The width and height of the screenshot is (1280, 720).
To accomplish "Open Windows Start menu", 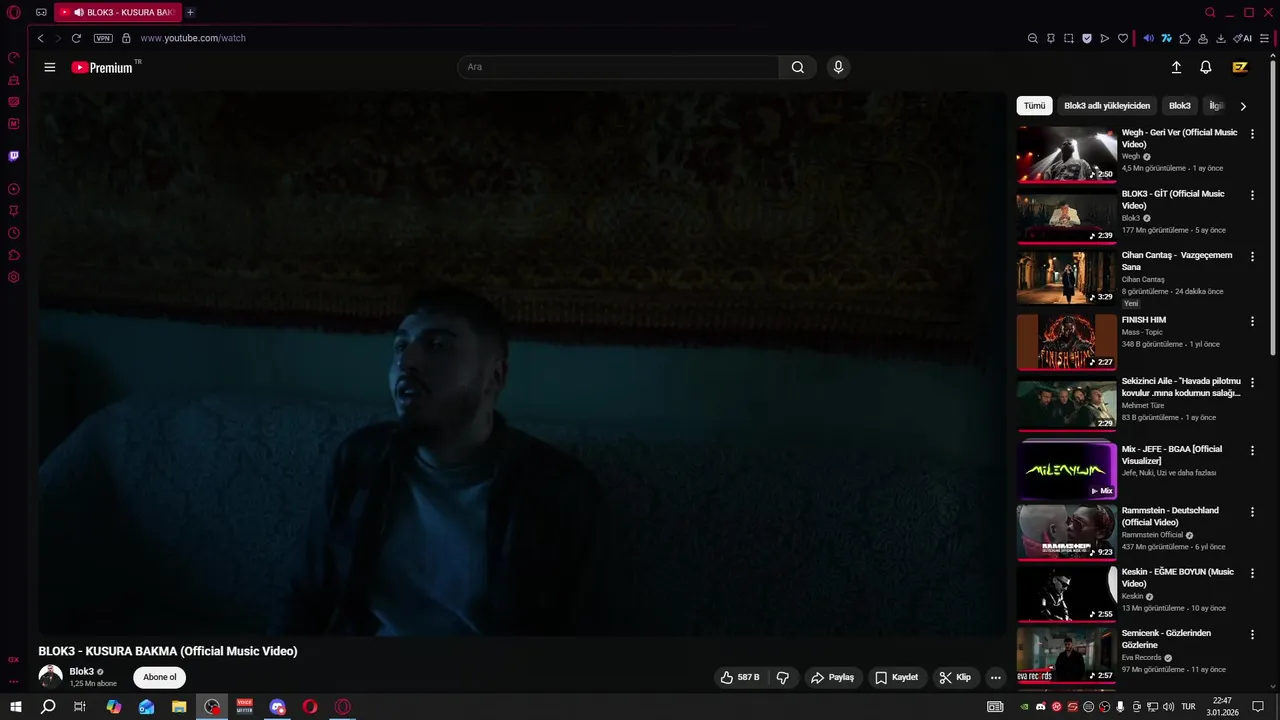I will pos(16,706).
